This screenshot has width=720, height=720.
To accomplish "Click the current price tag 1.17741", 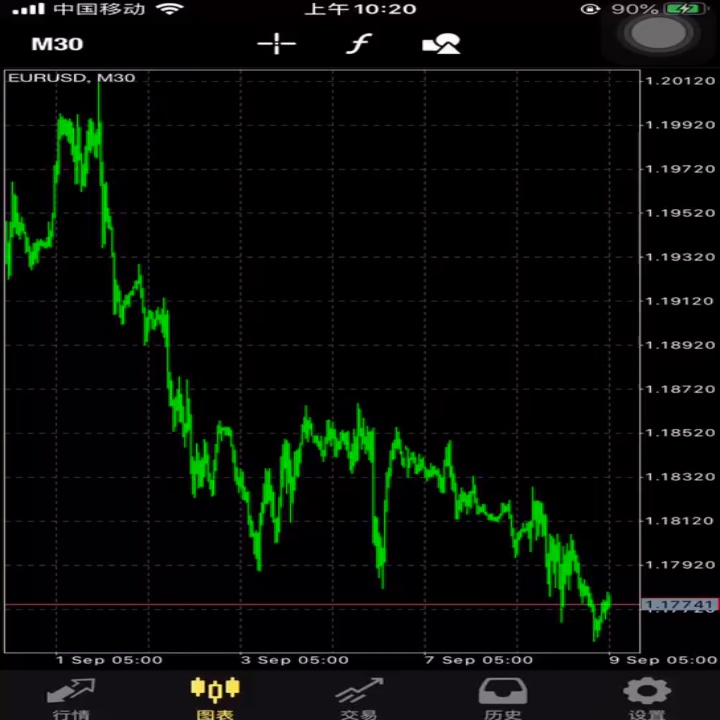I will pos(679,605).
